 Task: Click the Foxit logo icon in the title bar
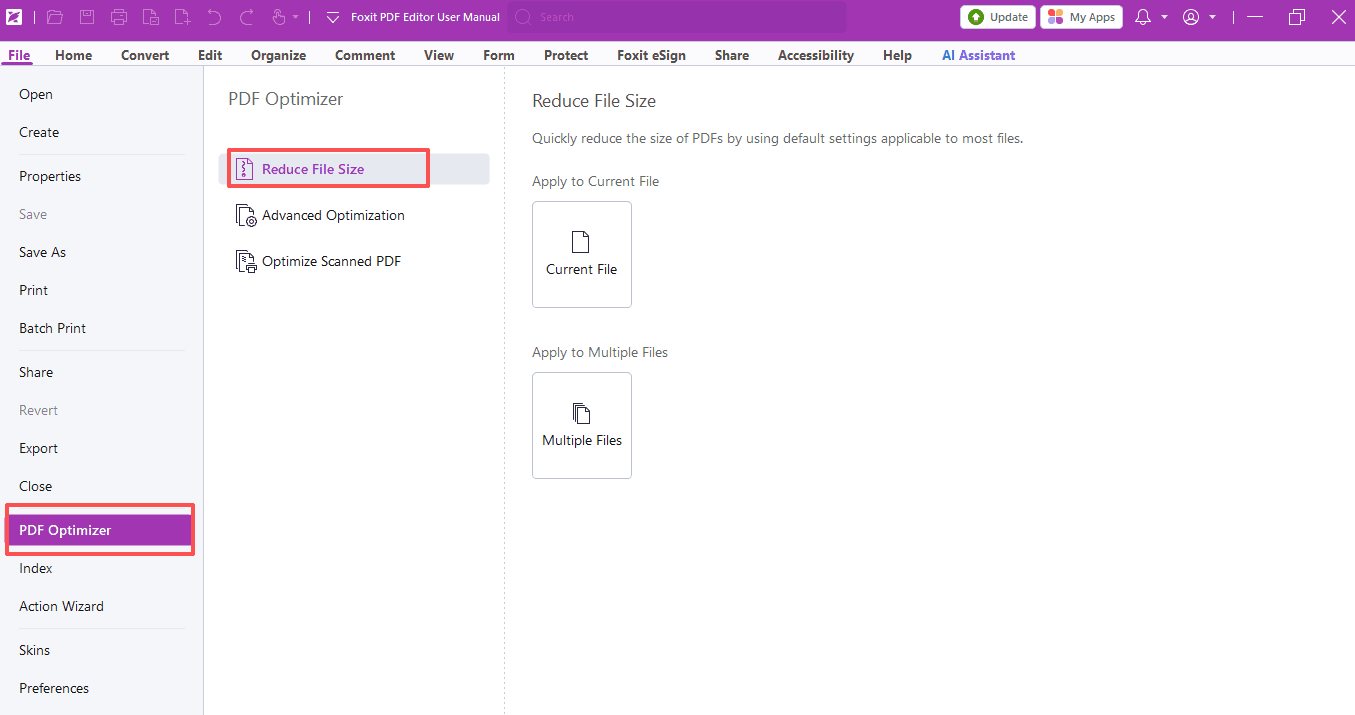pyautogui.click(x=14, y=17)
